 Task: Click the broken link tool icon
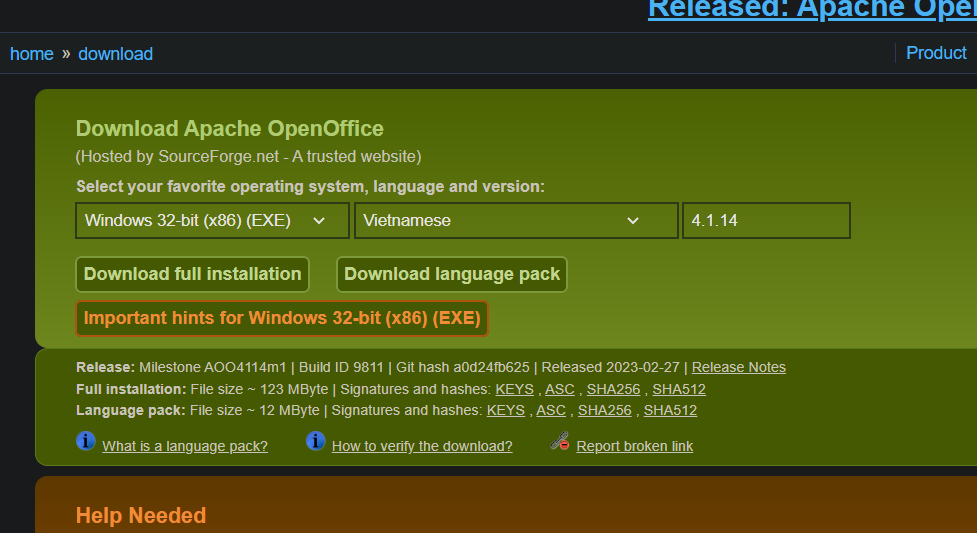pos(560,441)
